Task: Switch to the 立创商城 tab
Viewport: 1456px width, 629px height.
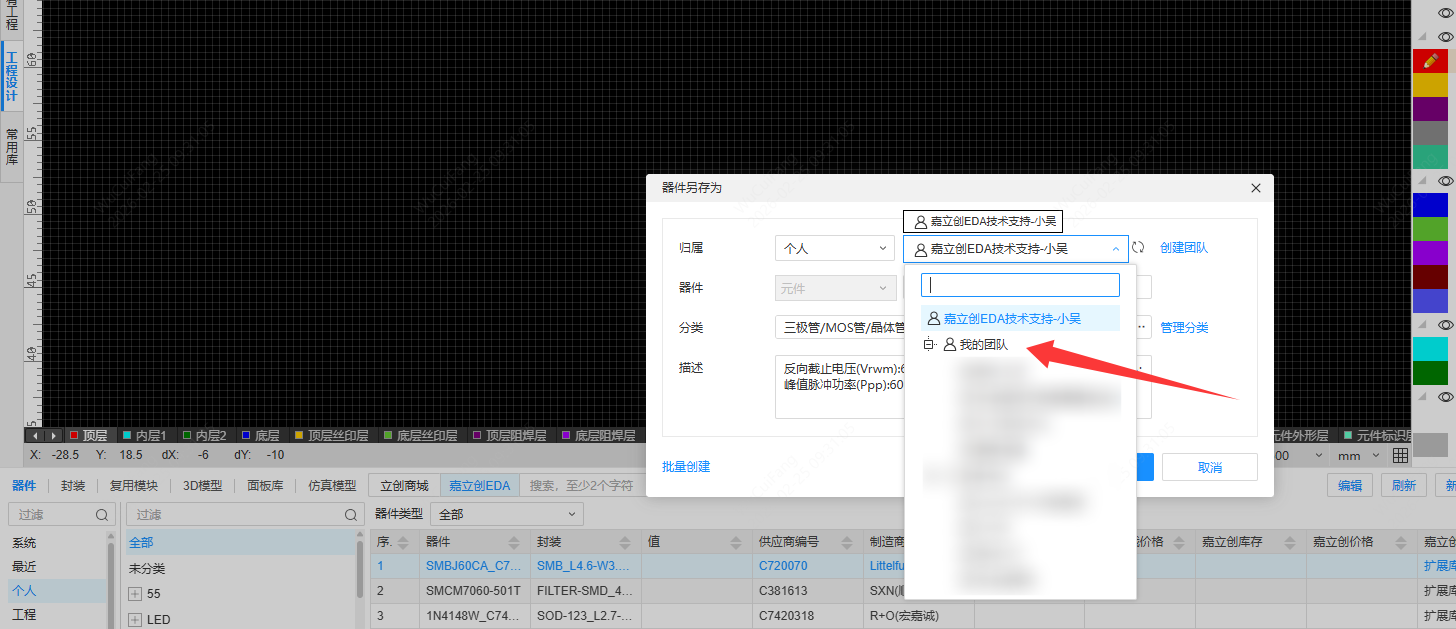Action: coord(403,485)
